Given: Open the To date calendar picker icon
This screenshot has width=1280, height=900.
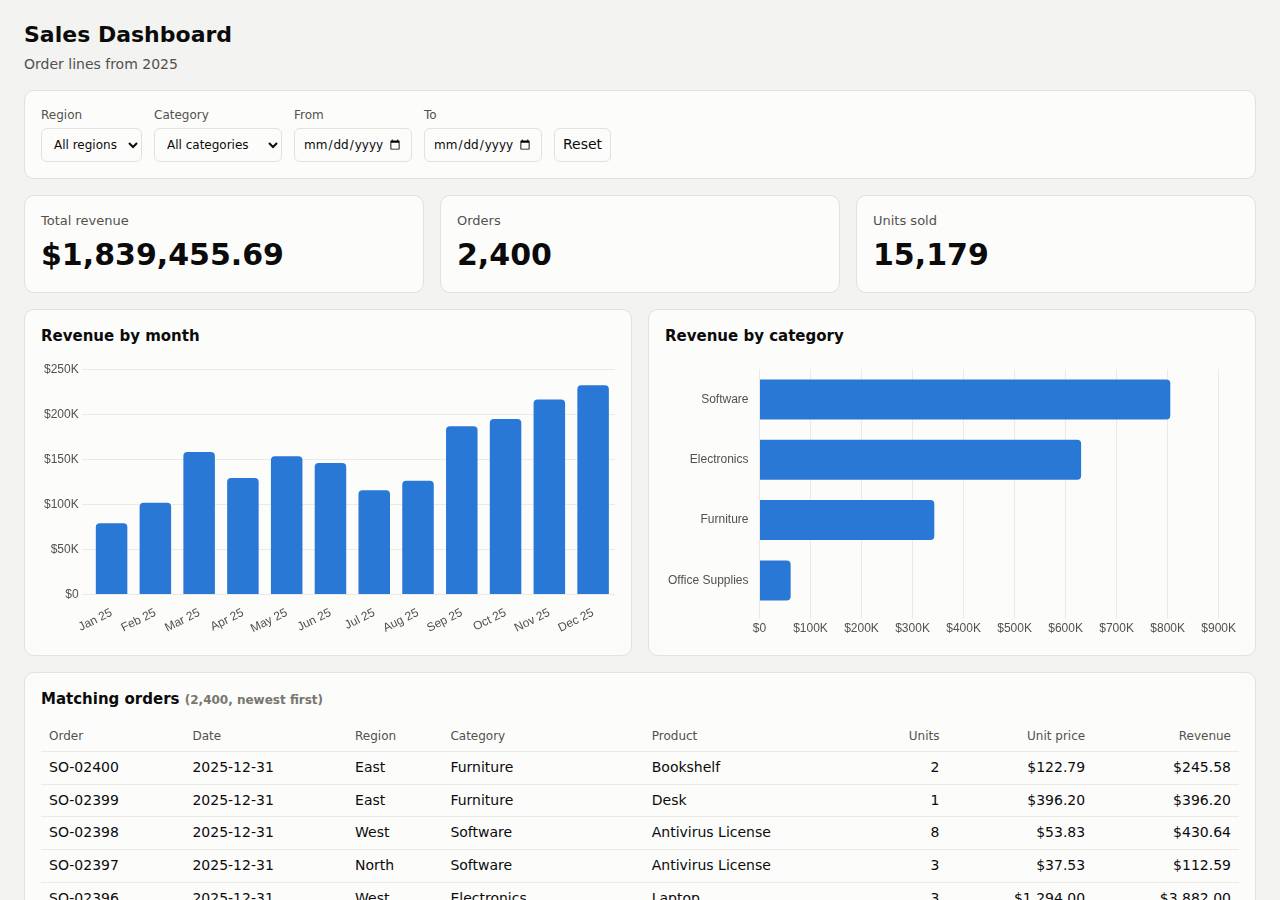Looking at the screenshot, I should (x=525, y=145).
